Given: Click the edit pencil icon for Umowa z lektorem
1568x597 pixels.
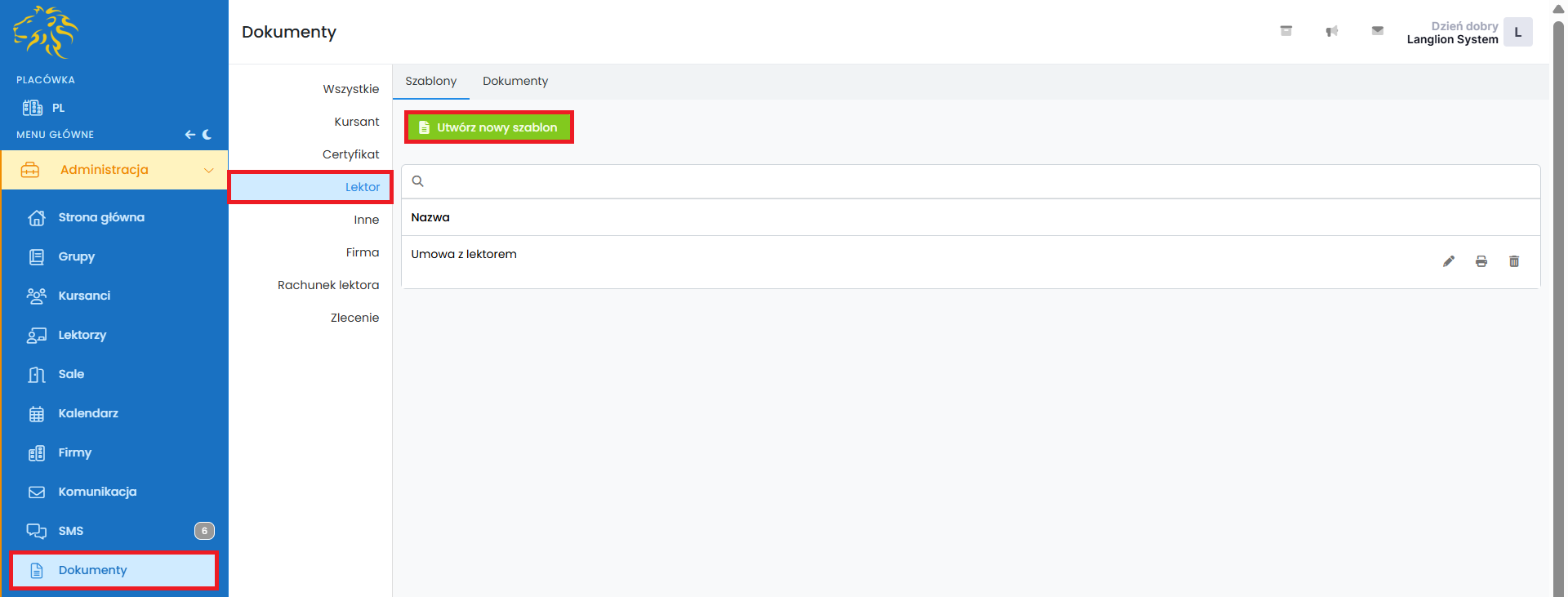Looking at the screenshot, I should pyautogui.click(x=1448, y=261).
